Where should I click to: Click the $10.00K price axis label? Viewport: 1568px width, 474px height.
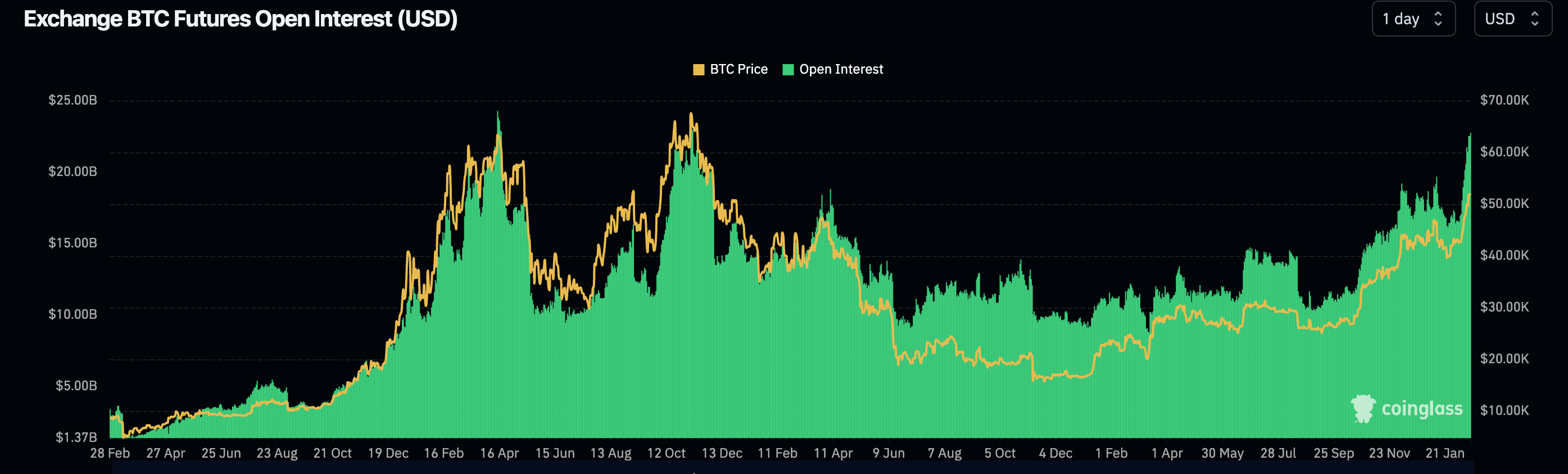point(1504,410)
